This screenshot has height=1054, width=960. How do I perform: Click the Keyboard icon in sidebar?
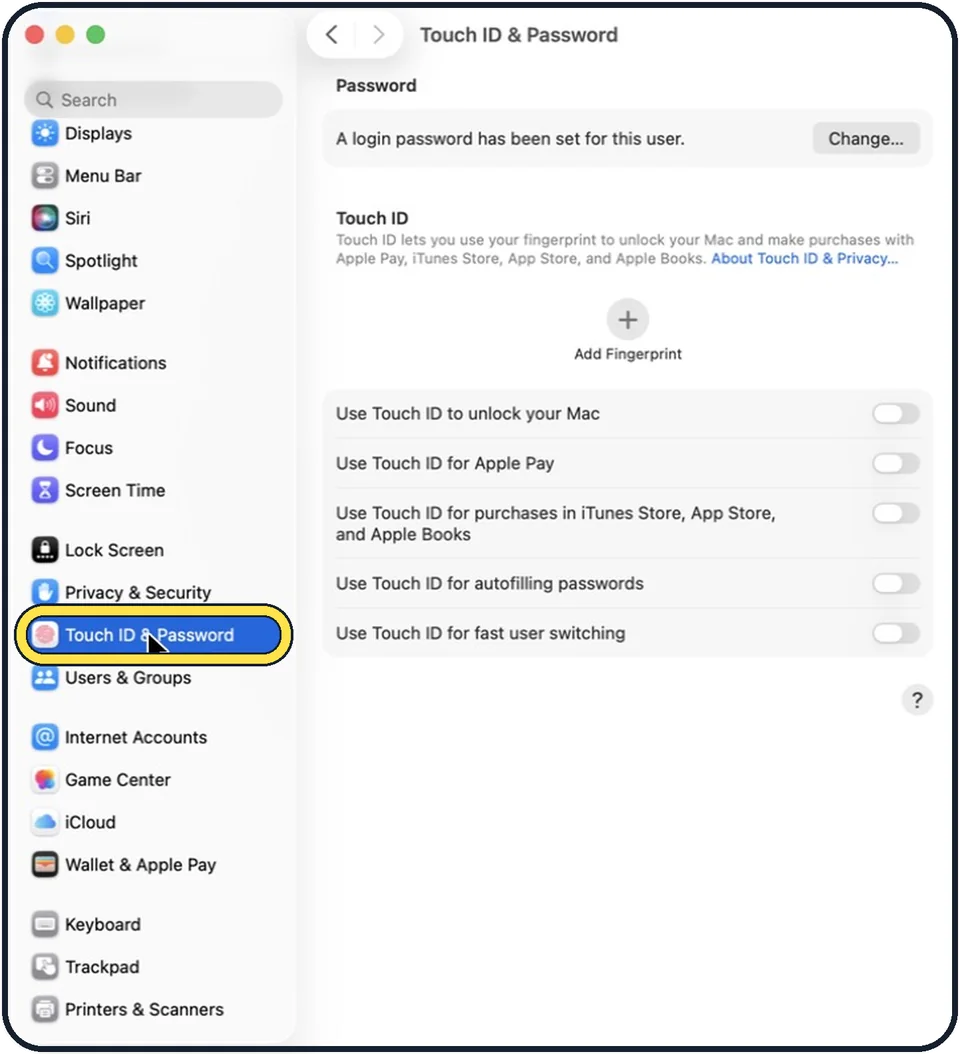45,924
